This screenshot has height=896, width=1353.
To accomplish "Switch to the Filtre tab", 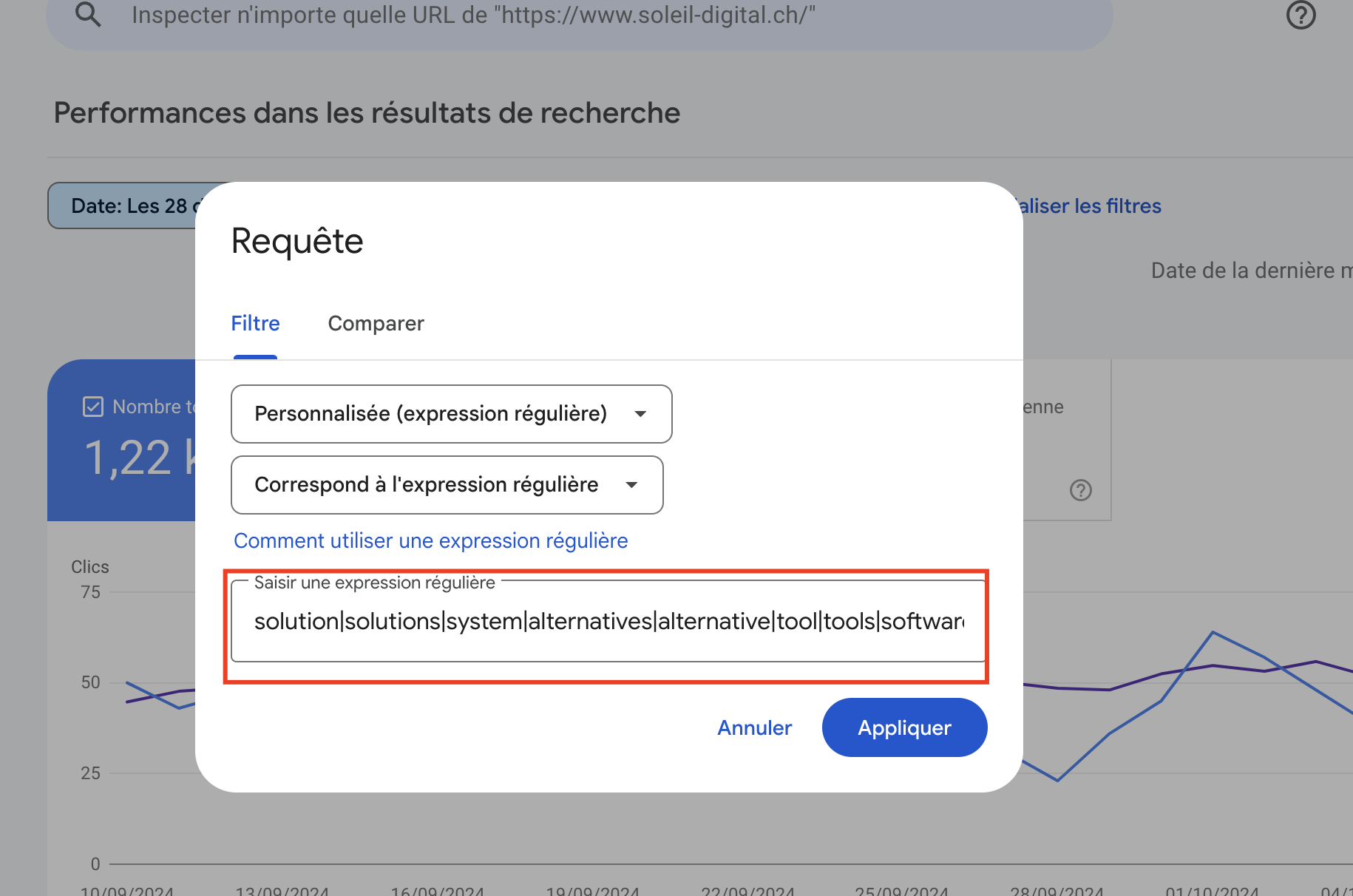I will [255, 324].
